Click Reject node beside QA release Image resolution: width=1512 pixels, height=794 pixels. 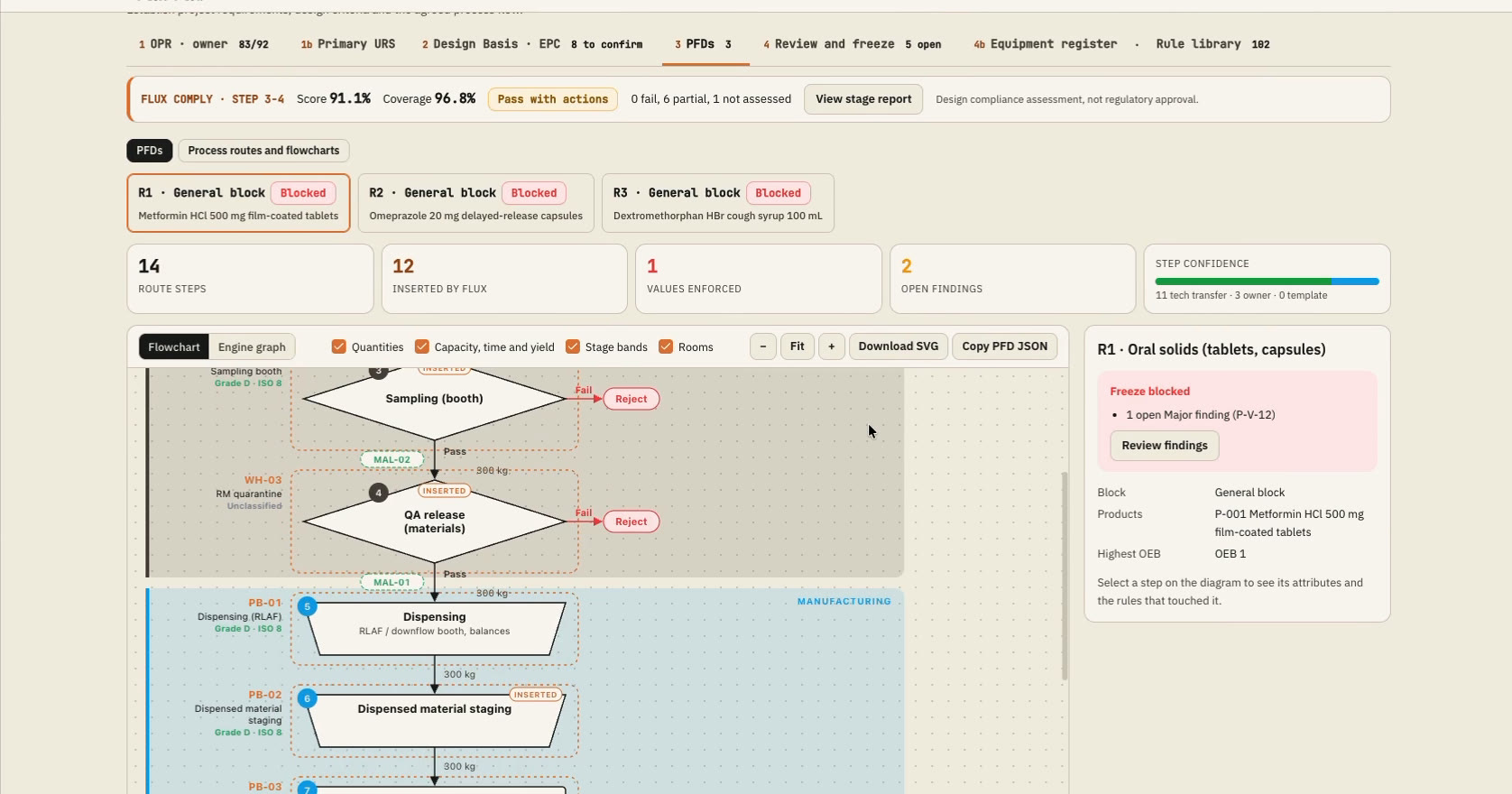pos(632,522)
